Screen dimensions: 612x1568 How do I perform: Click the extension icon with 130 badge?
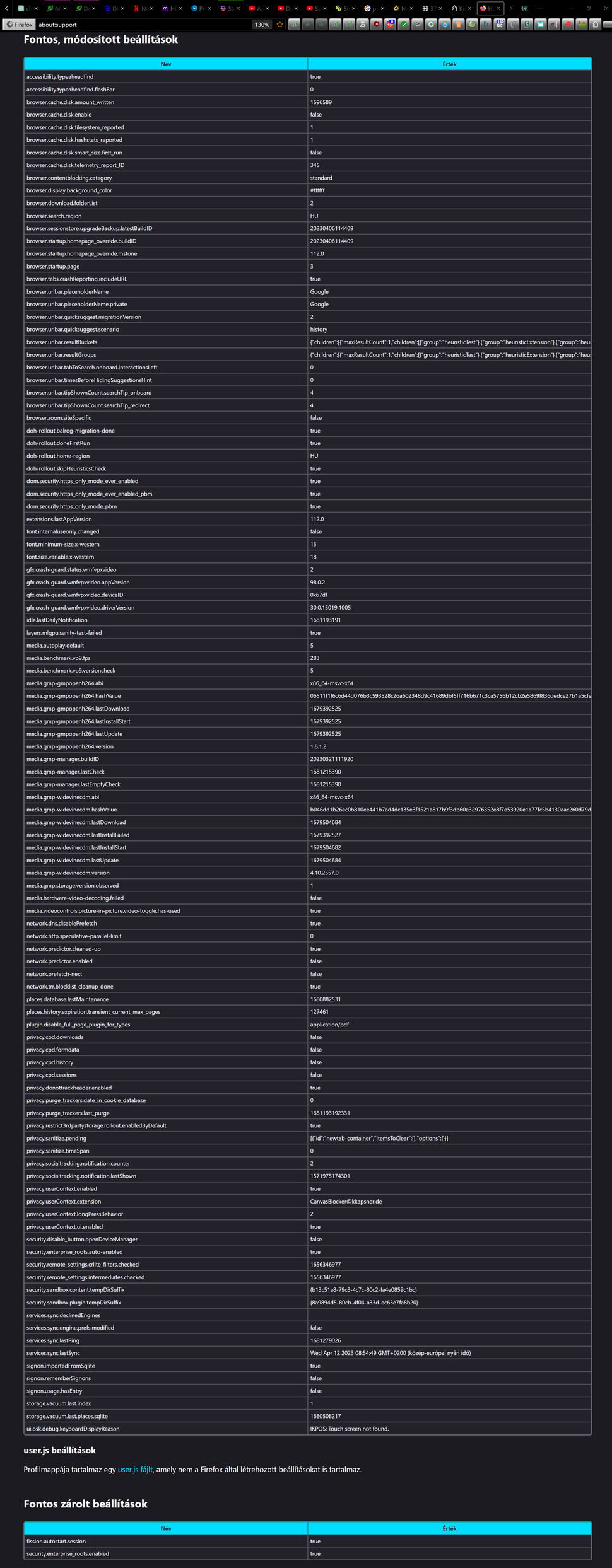click(500, 24)
